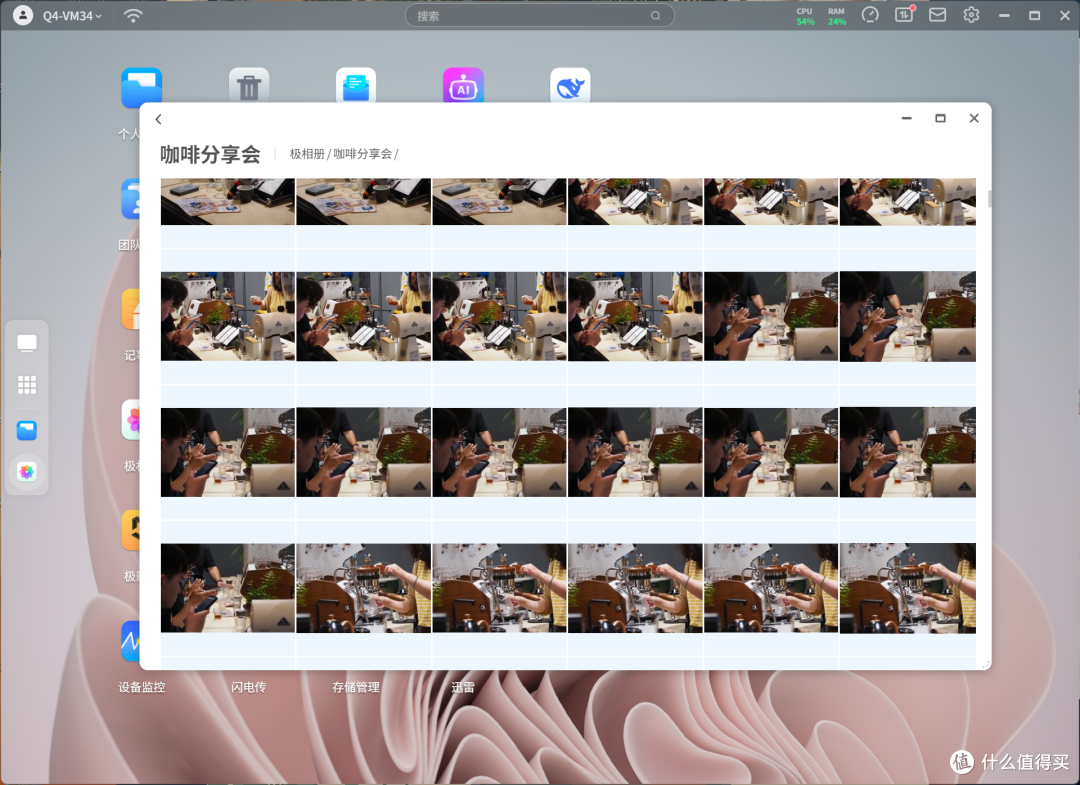
Task: Click the 存储管理 label
Action: click(x=356, y=687)
